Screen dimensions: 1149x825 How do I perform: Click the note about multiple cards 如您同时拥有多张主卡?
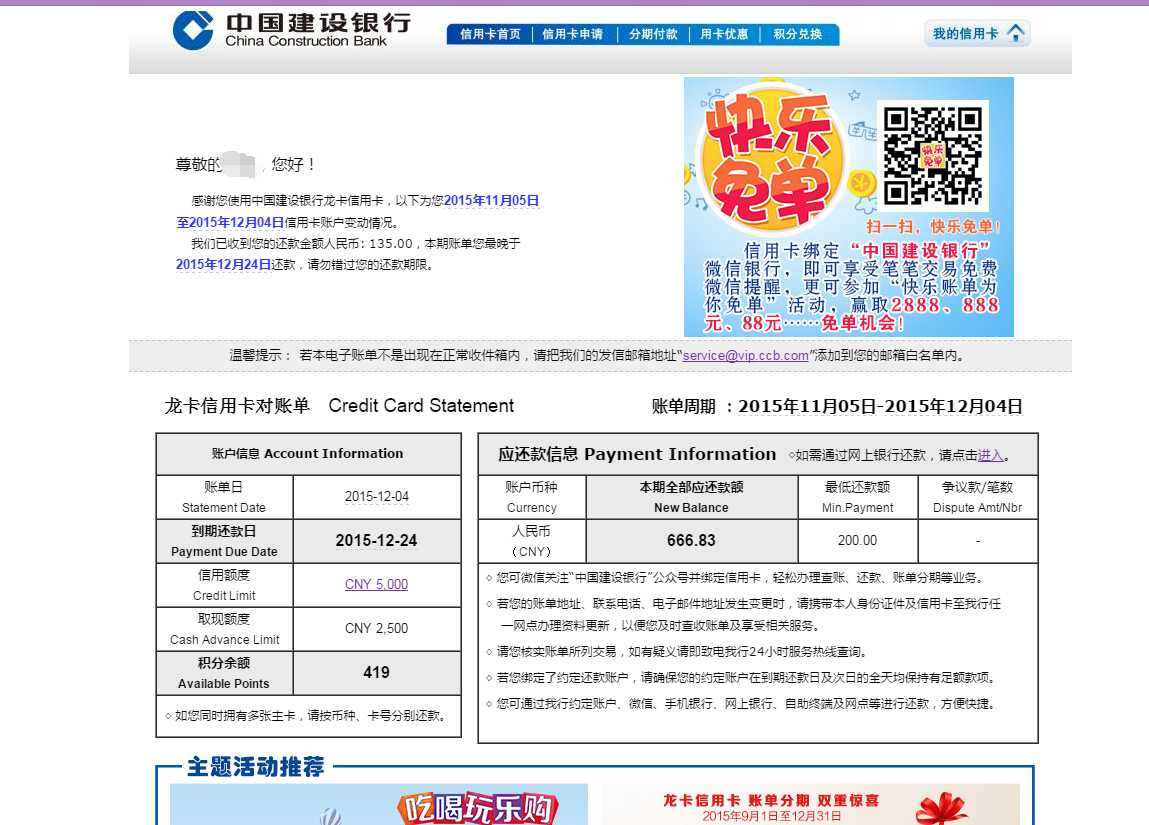[x=306, y=716]
